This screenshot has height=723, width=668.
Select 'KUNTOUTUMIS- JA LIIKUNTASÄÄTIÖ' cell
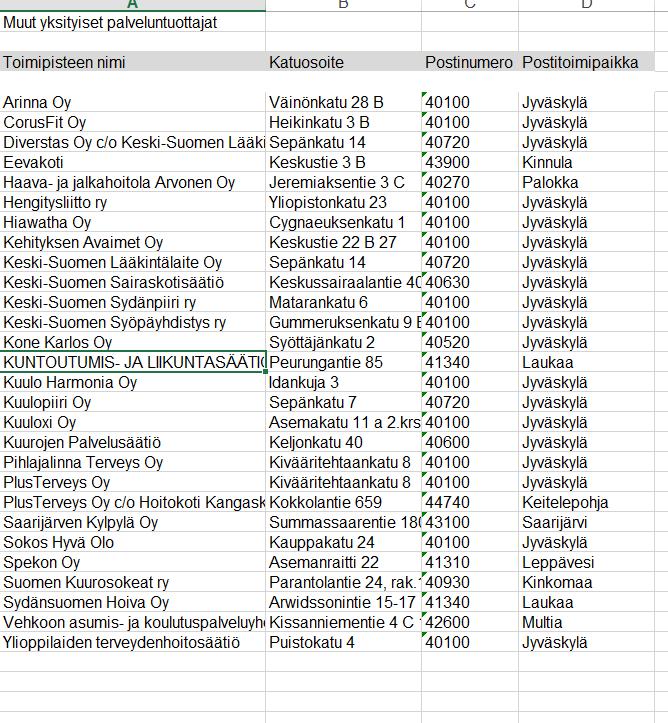click(x=133, y=362)
